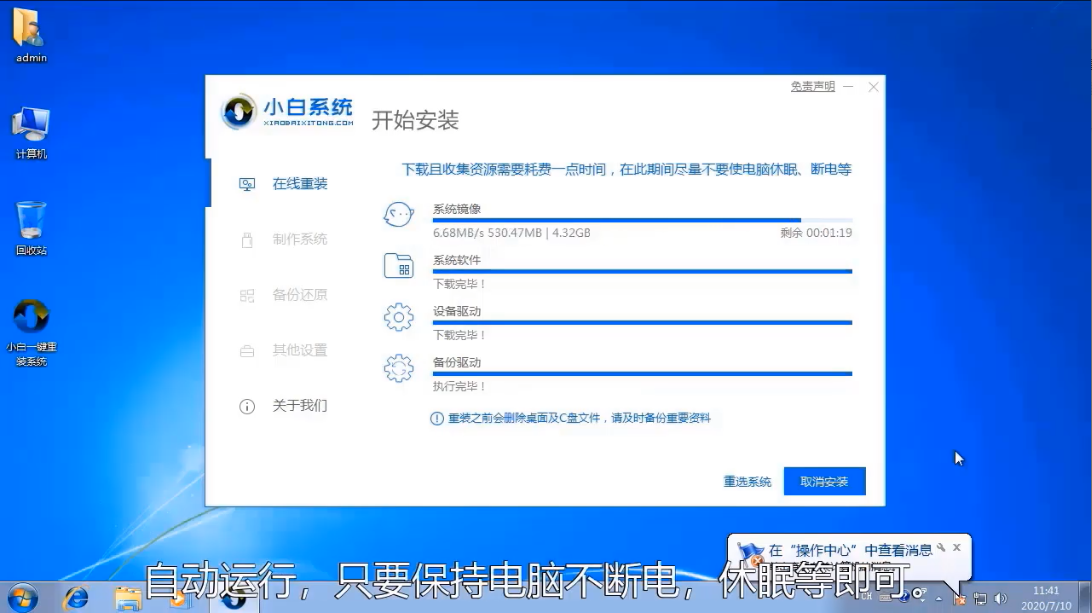Screen dimensions: 1092x613
Task: Click the 备份驱动 gear icon
Action: [x=398, y=368]
